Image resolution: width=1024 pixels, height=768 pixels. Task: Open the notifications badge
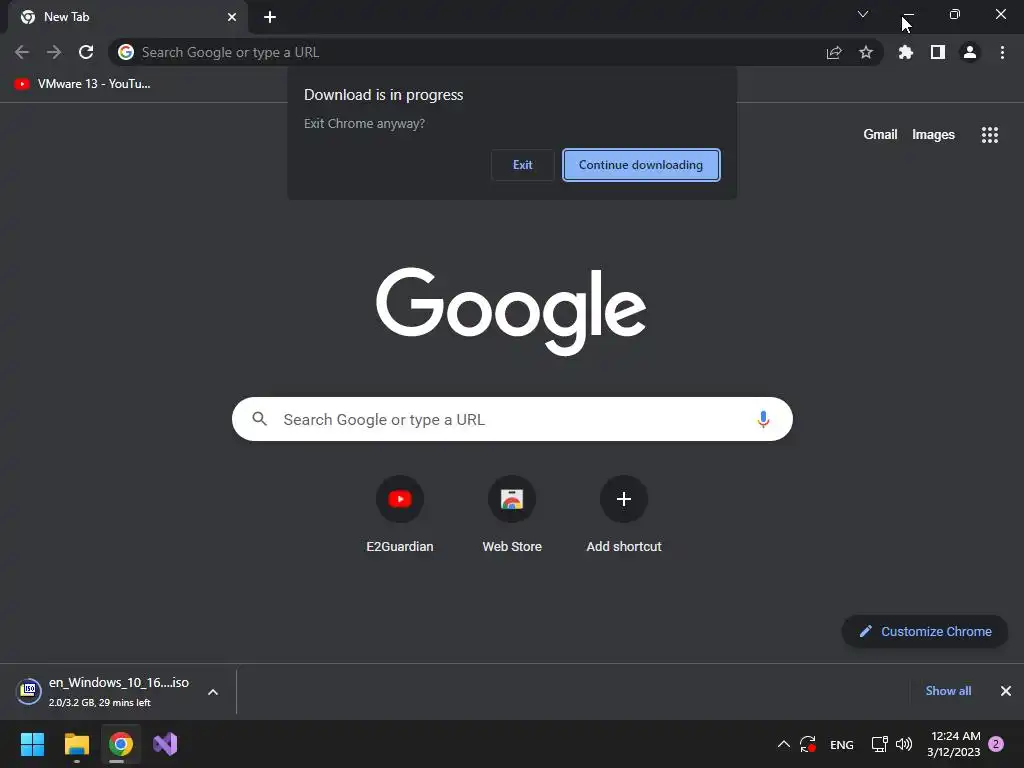[996, 744]
